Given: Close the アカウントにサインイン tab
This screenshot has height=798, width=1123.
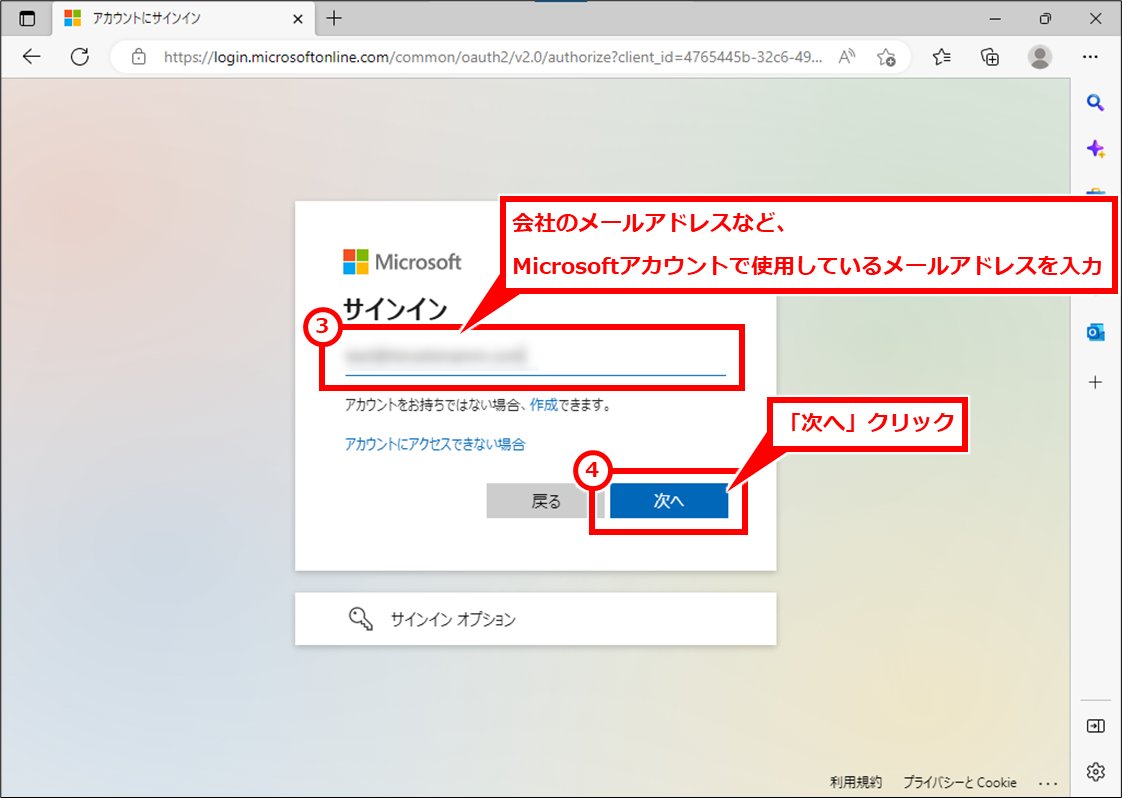Looking at the screenshot, I should 298,19.
